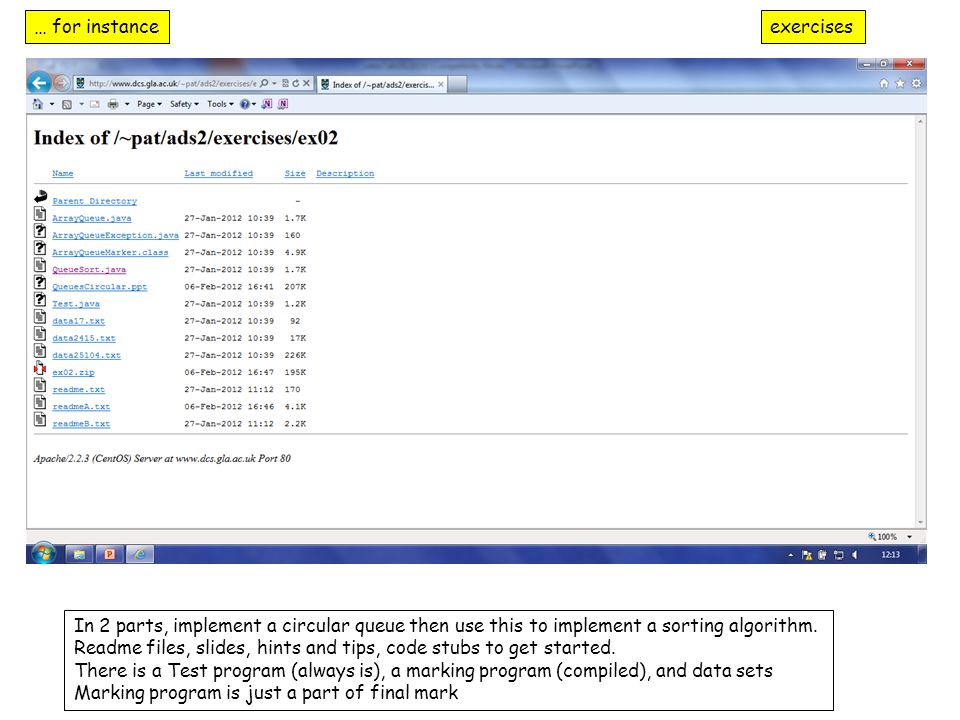Screen dimensions: 960x720
Task: Open the QueueSort.java link
Action: click(89, 269)
